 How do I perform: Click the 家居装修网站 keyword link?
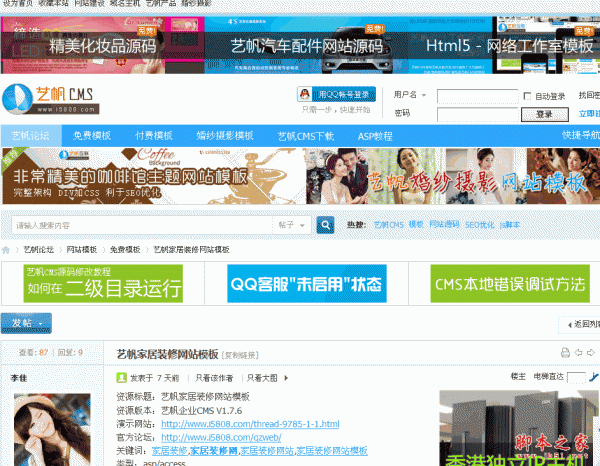point(267,451)
